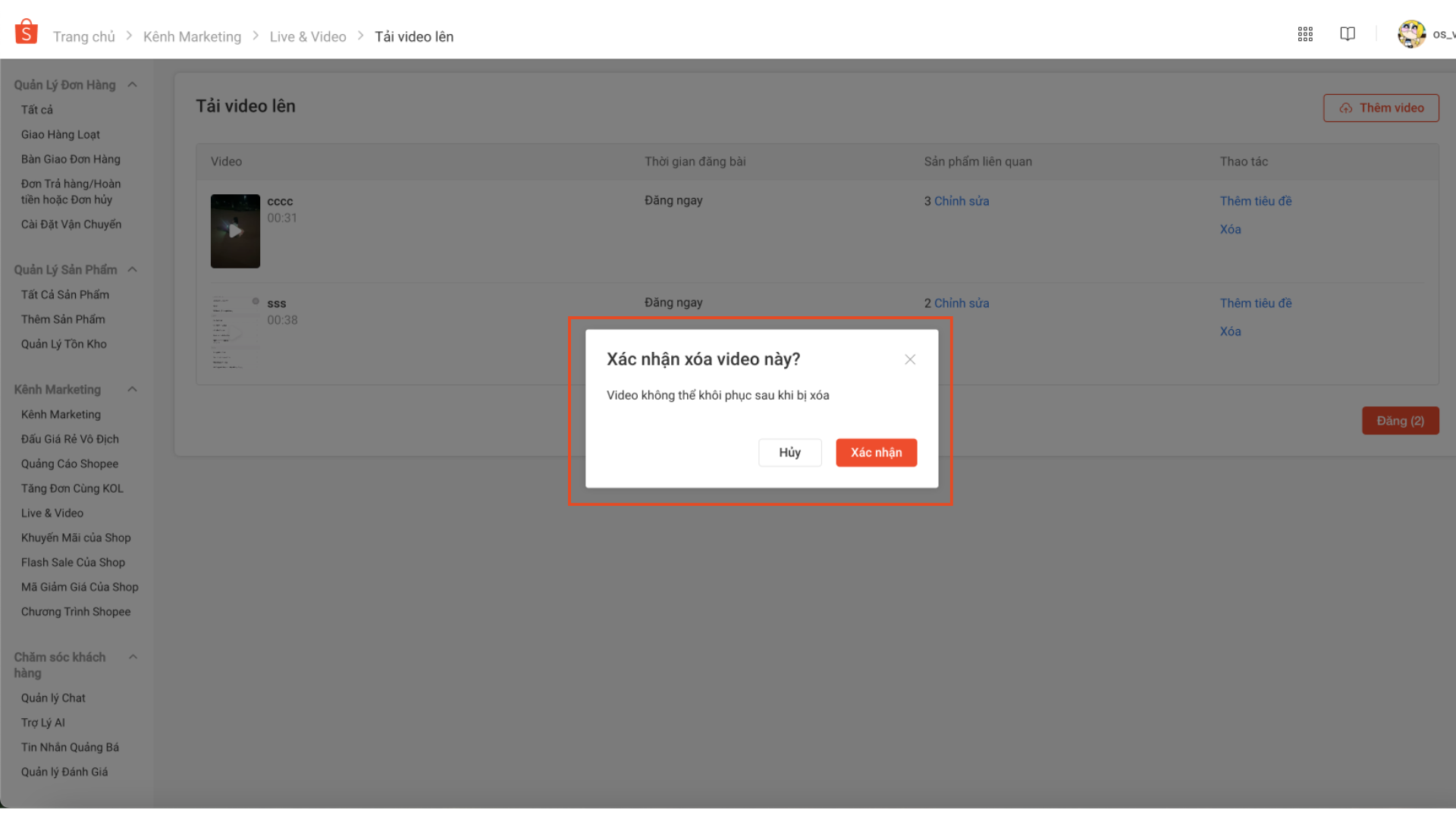Click the Shopee logo icon
Image resolution: width=1456 pixels, height=819 pixels.
click(27, 33)
